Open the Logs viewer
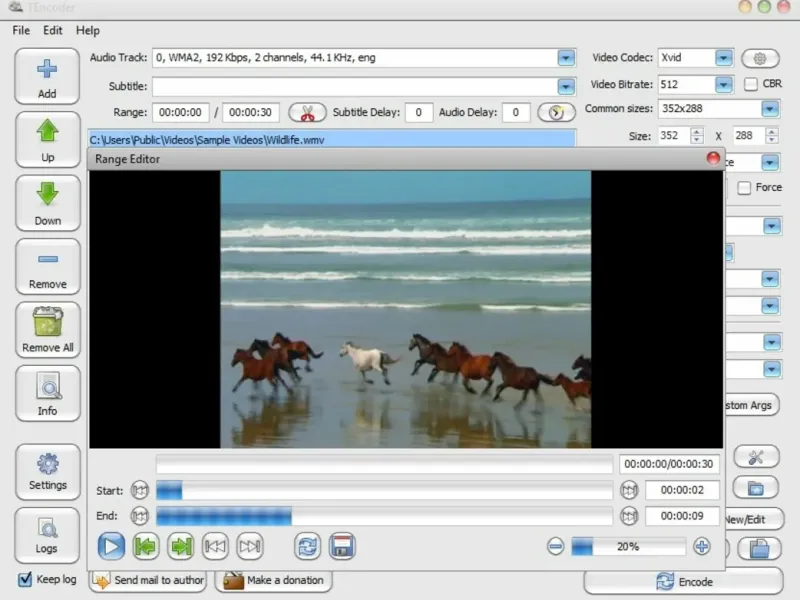Viewport: 800px width, 600px height. click(x=47, y=535)
